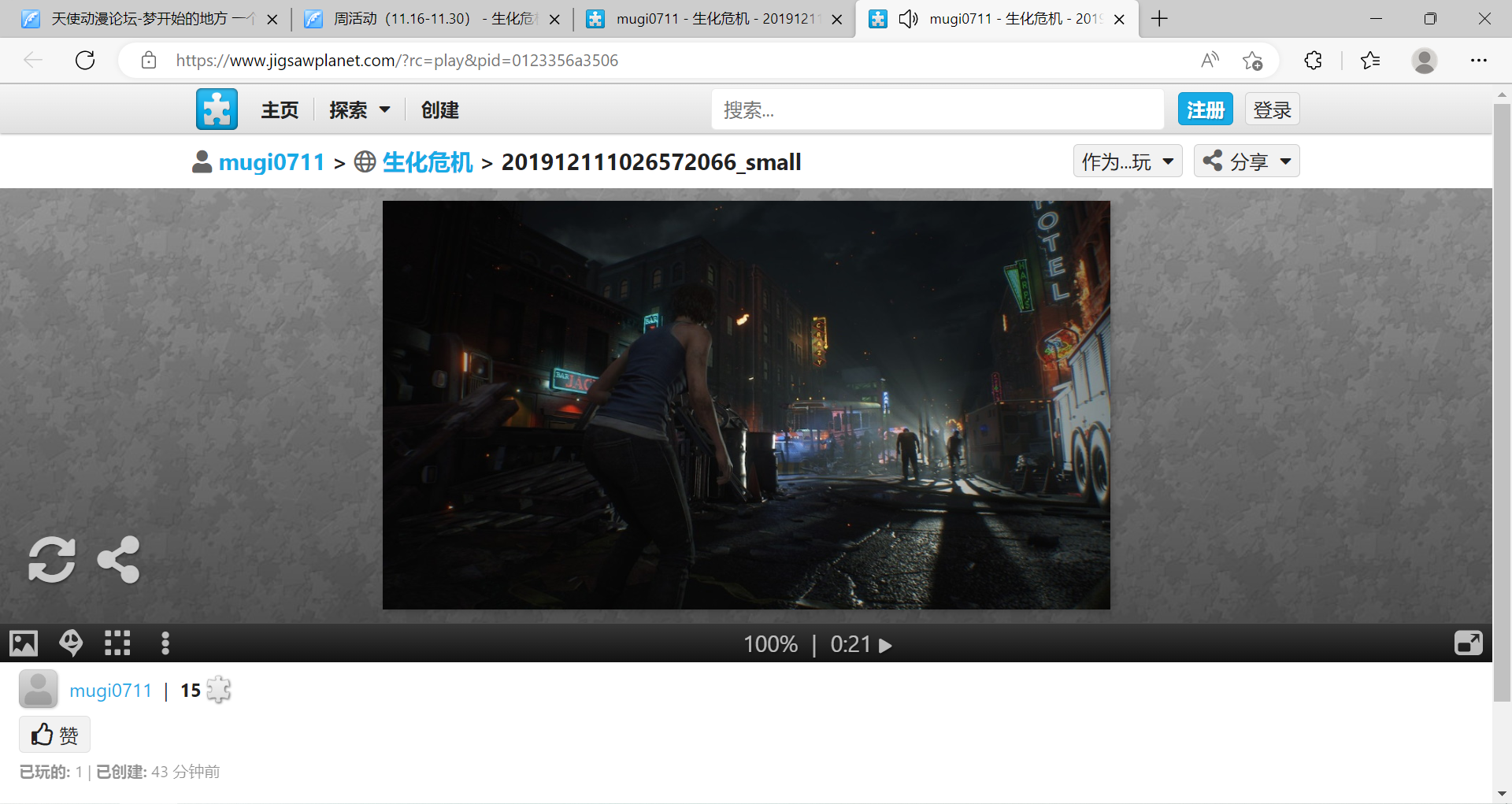Open the read aloud feature
This screenshot has height=804, width=1512.
click(x=1210, y=60)
